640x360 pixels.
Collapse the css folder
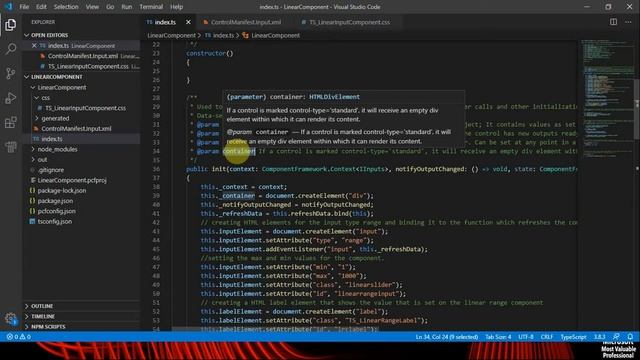click(37, 98)
